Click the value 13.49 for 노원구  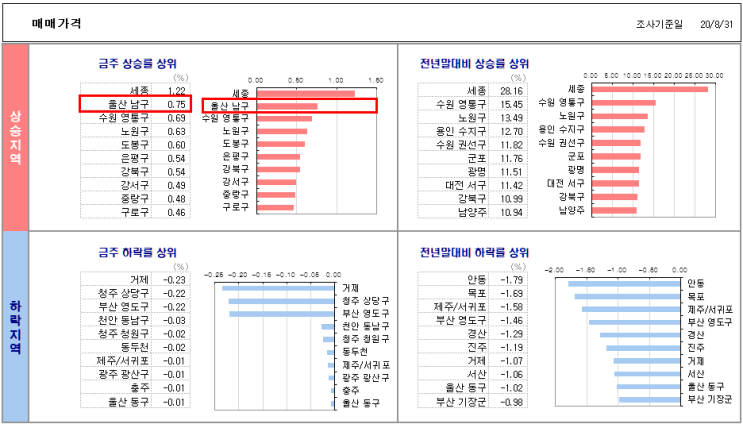(x=514, y=117)
